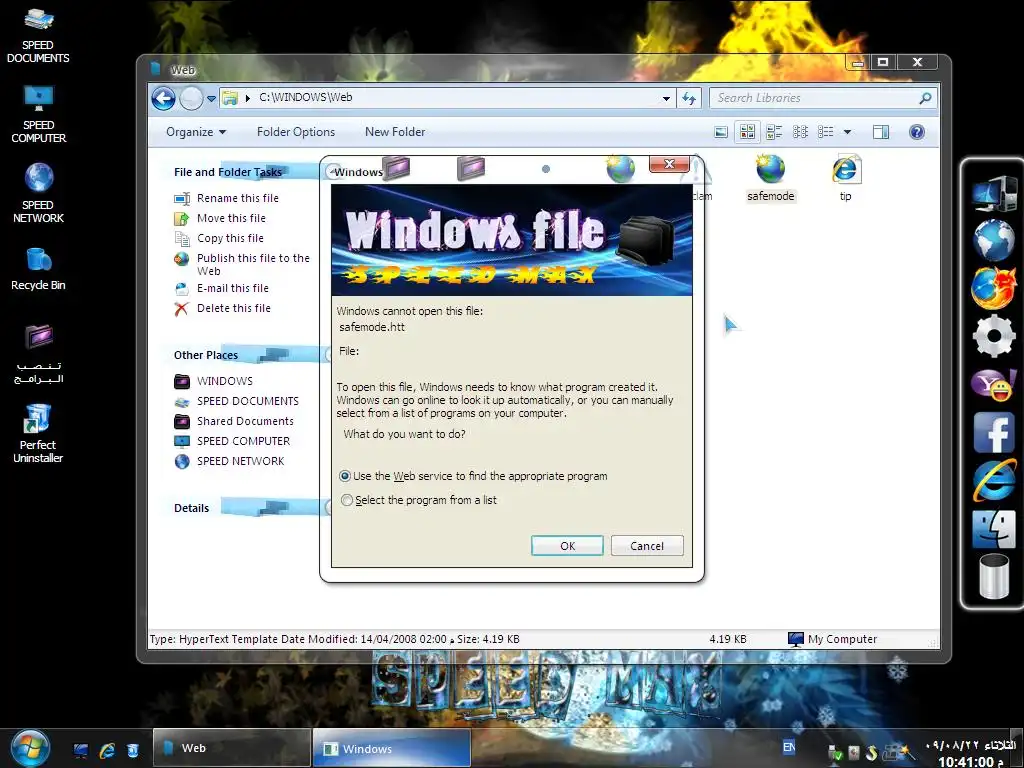This screenshot has width=1024, height=768.
Task: Switch to thumbnails view icon
Action: click(x=747, y=132)
